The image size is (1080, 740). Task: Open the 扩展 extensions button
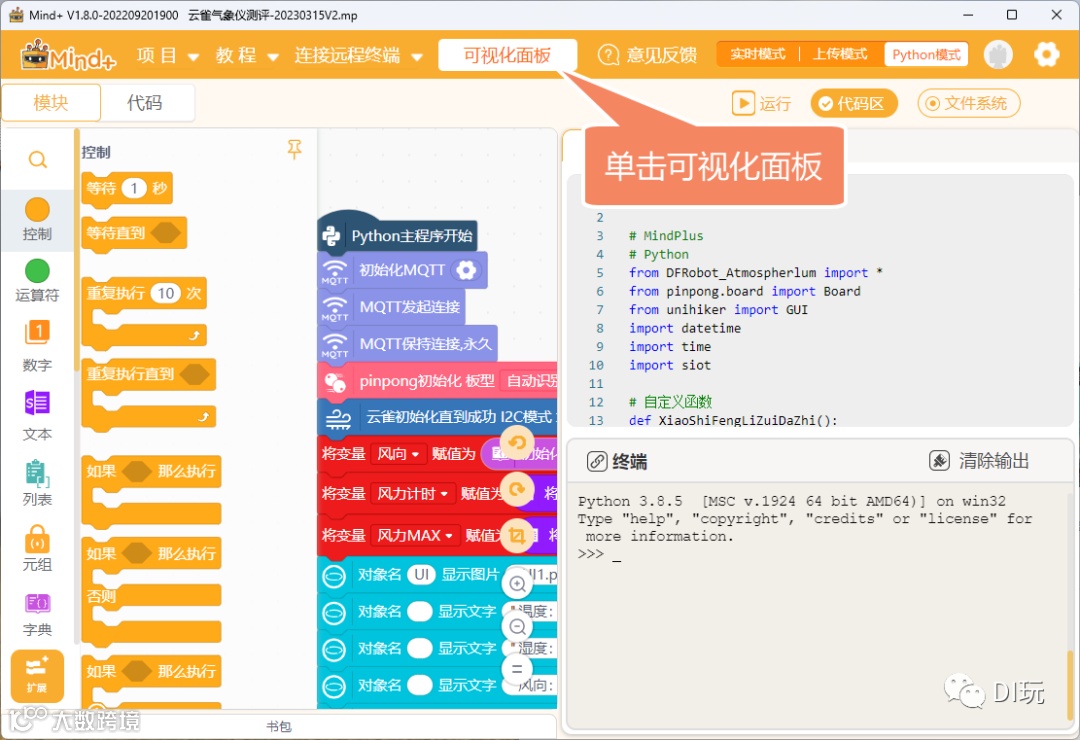(x=37, y=675)
